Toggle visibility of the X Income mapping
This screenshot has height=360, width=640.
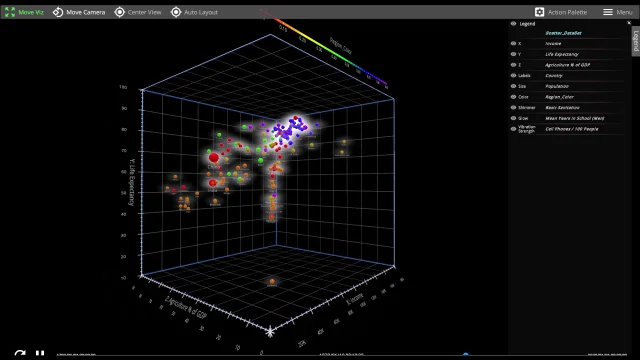click(513, 43)
